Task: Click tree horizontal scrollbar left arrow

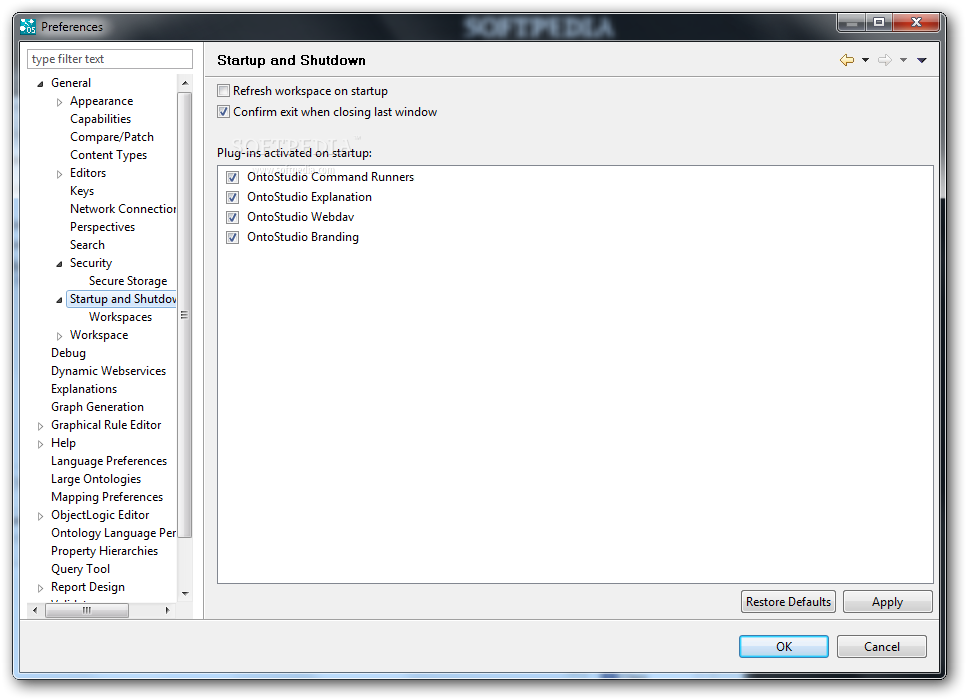Action: [35, 611]
